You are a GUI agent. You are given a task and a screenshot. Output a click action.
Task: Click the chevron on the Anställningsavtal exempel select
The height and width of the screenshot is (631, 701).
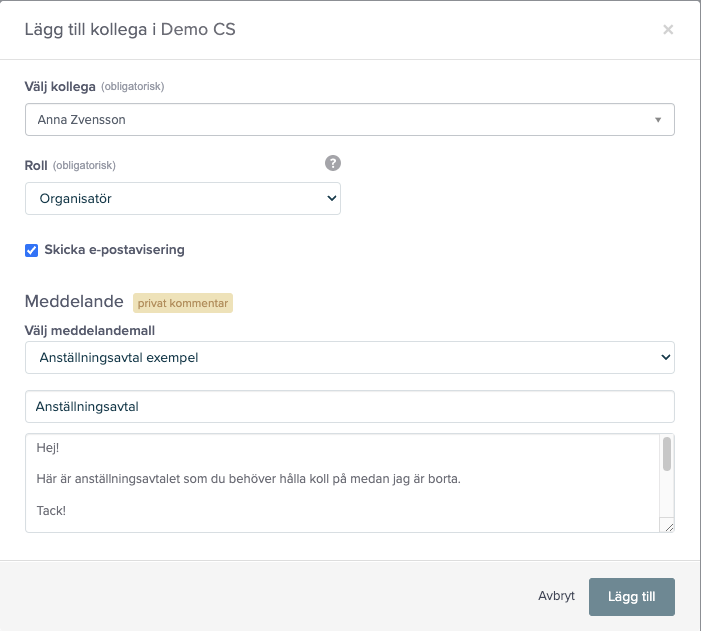666,357
